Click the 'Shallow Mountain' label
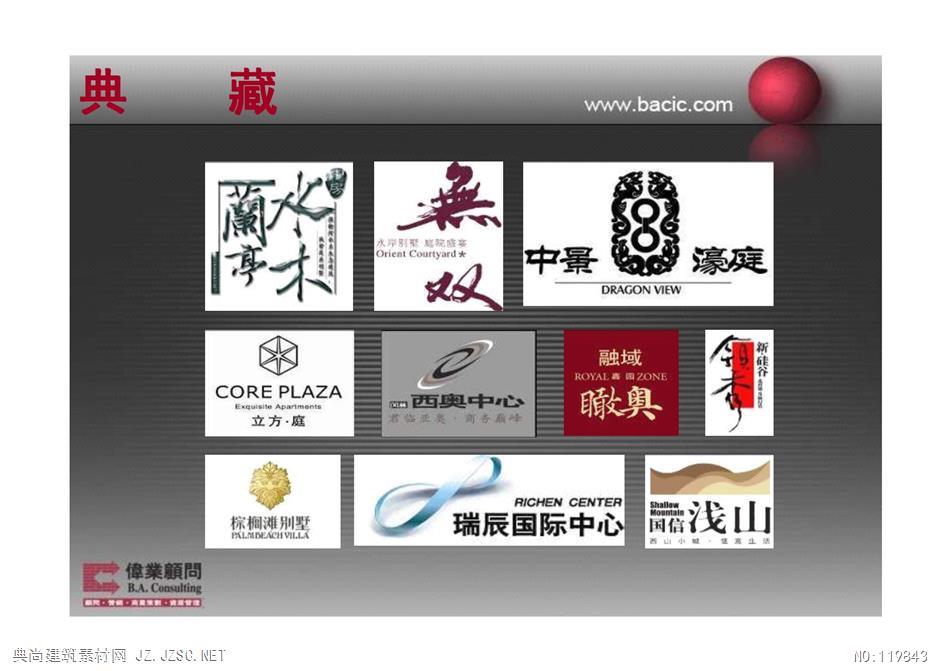 pyautogui.click(x=666, y=509)
